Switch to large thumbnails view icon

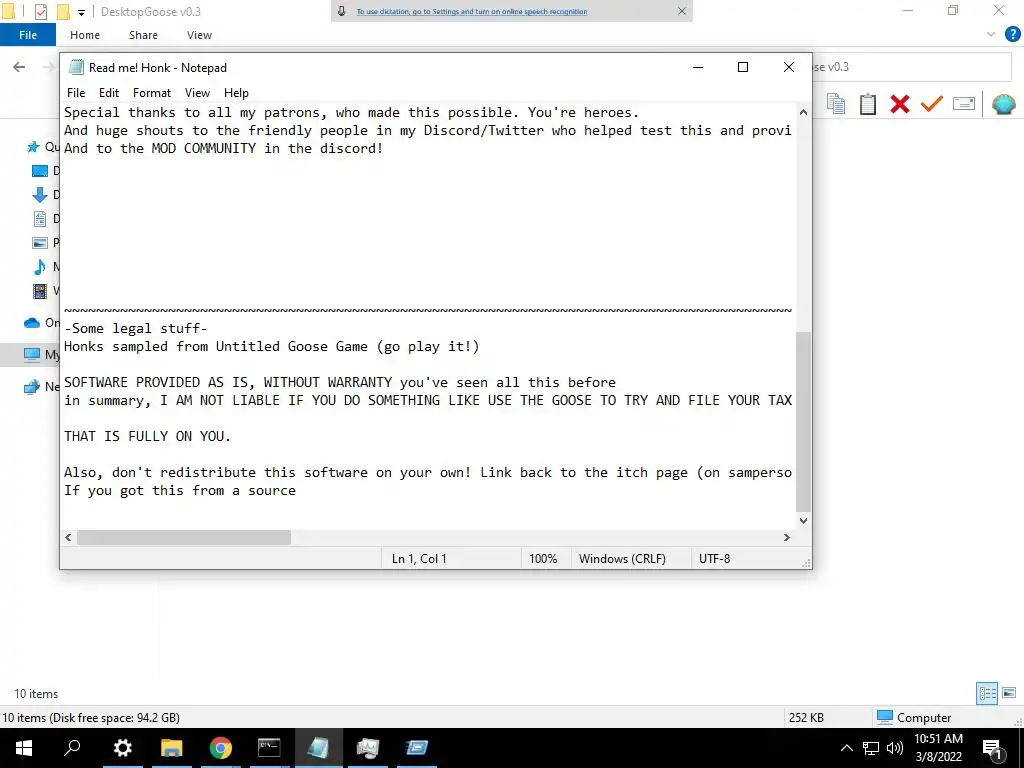pyautogui.click(x=1009, y=693)
